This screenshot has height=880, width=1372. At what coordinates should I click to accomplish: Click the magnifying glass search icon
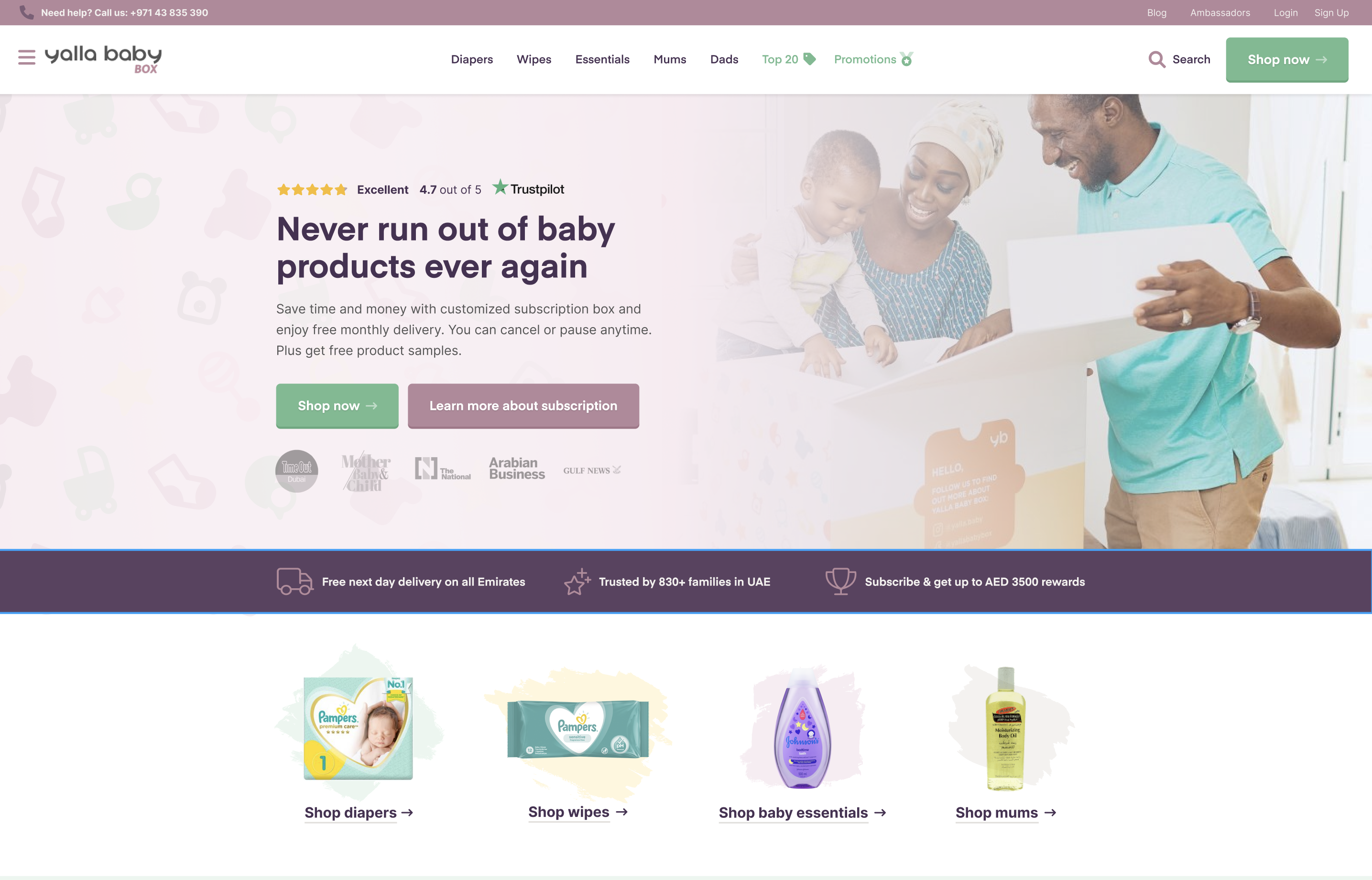click(x=1157, y=59)
